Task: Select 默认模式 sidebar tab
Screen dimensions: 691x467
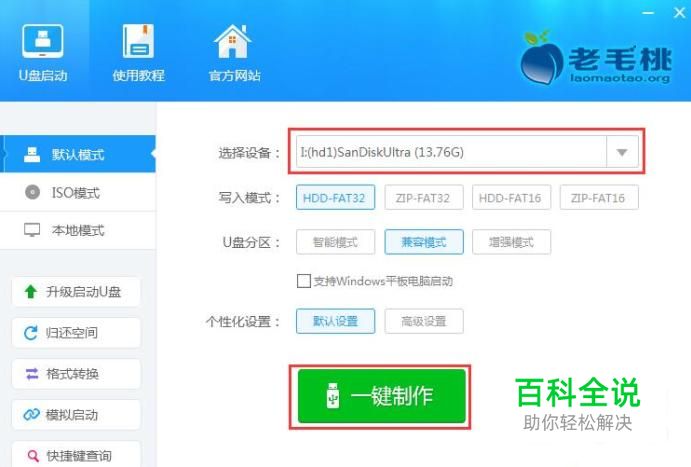Action: [x=78, y=154]
